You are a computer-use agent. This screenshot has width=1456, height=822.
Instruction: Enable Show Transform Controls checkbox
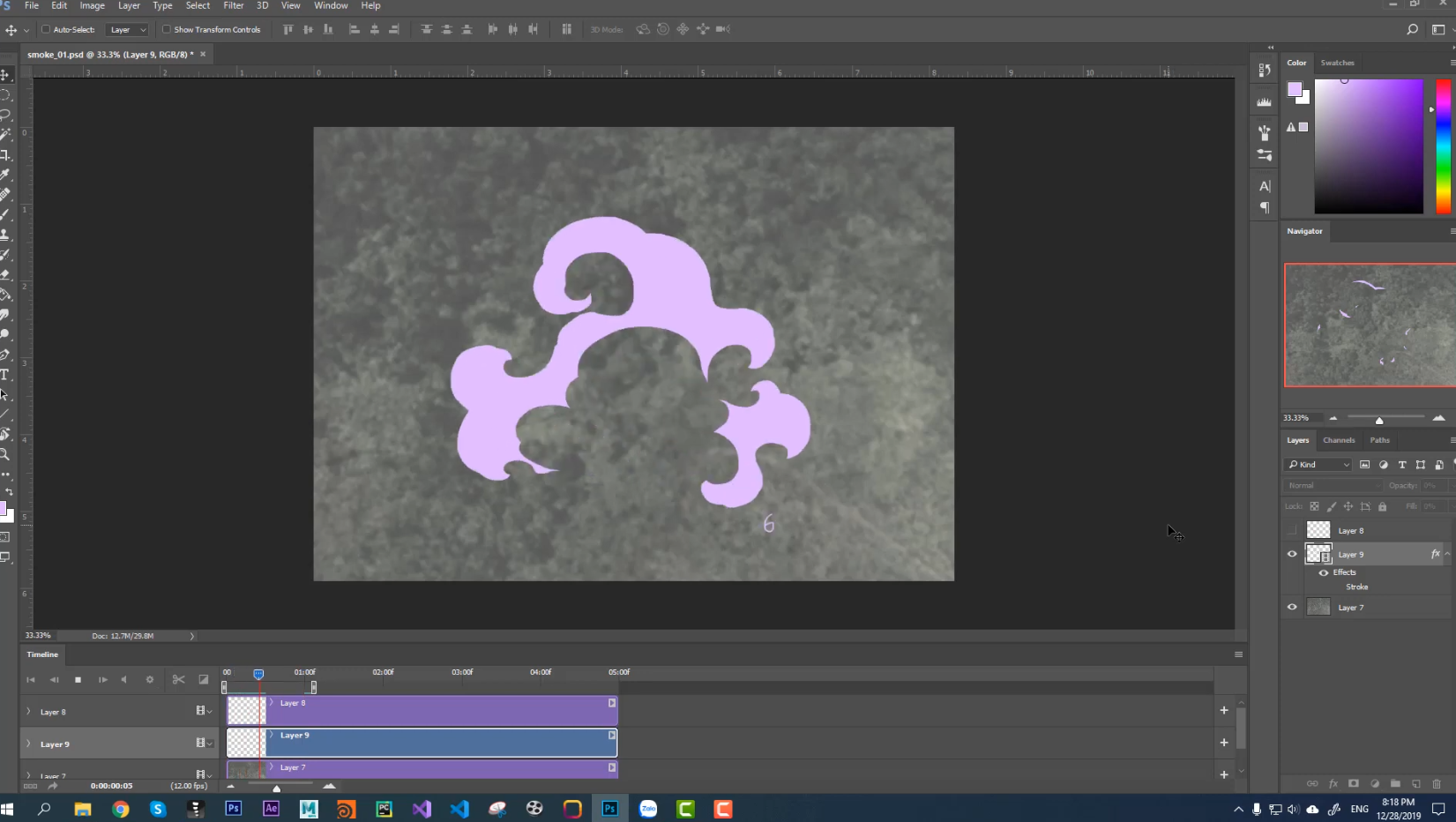point(166,29)
